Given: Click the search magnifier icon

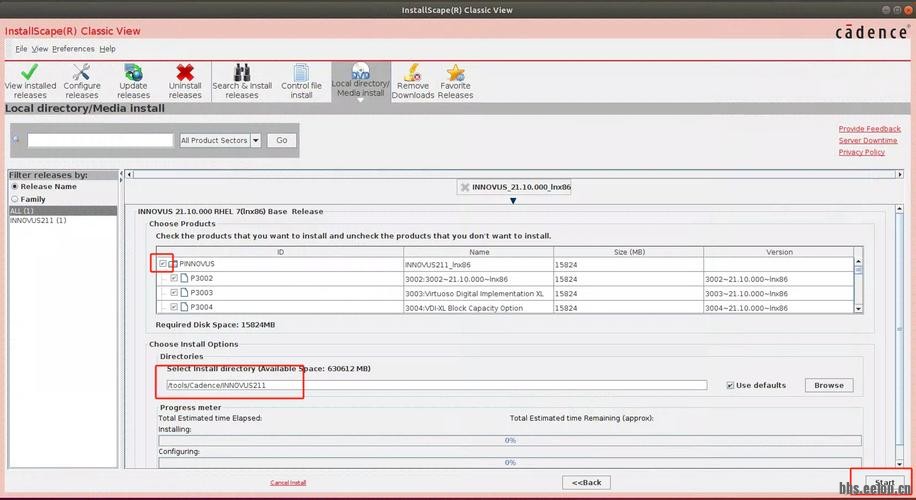Looking at the screenshot, I should [16, 140].
